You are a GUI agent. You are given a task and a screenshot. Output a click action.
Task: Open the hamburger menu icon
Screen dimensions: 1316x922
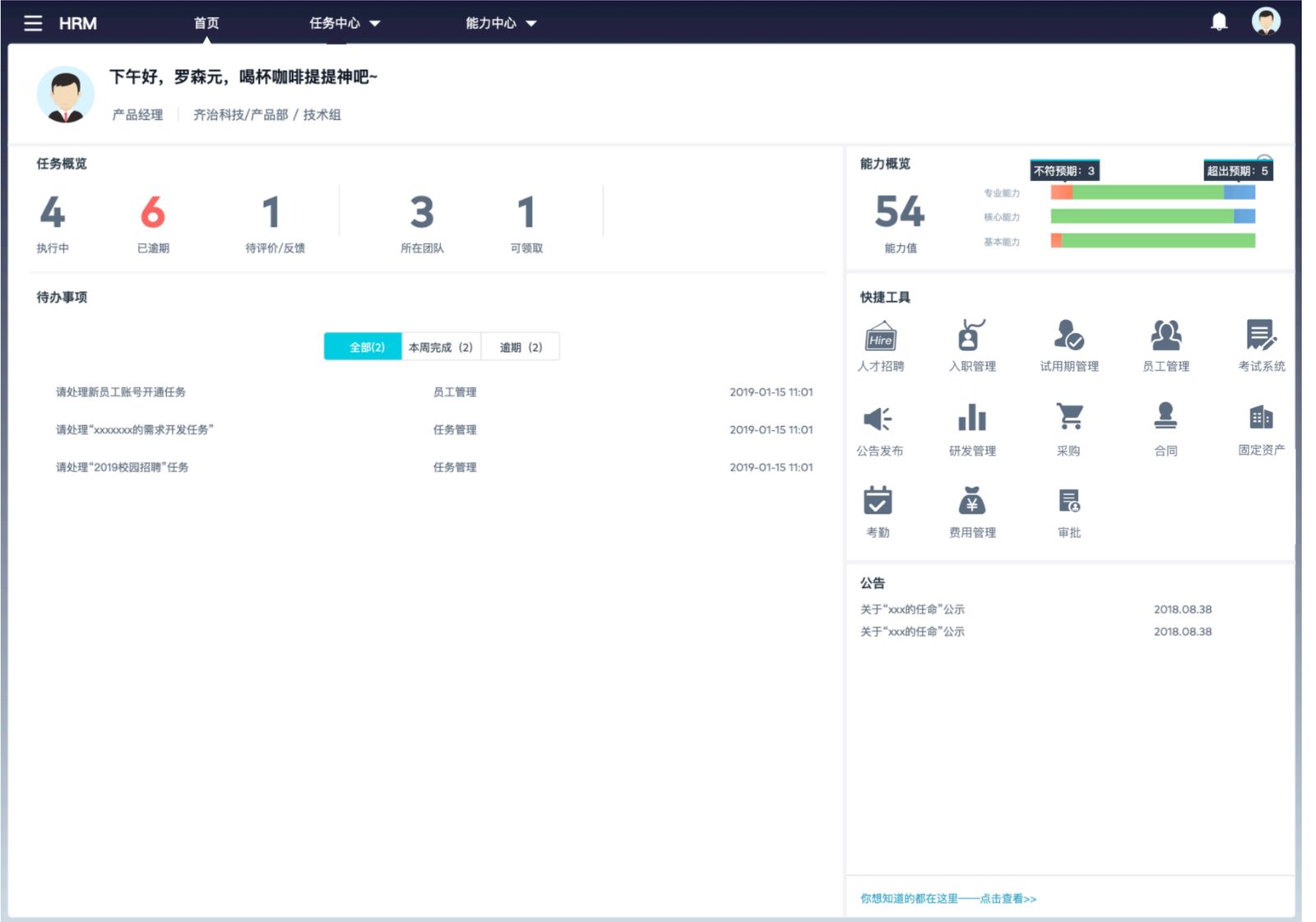33,23
